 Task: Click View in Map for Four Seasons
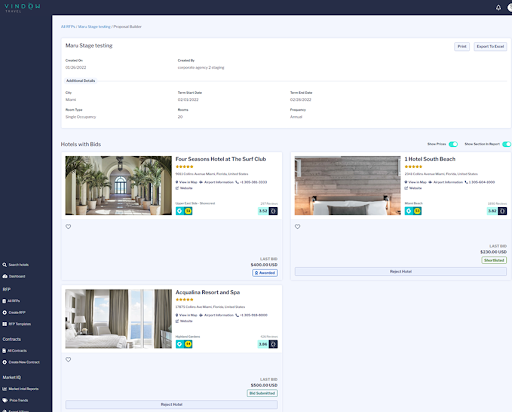pyautogui.click(x=186, y=182)
